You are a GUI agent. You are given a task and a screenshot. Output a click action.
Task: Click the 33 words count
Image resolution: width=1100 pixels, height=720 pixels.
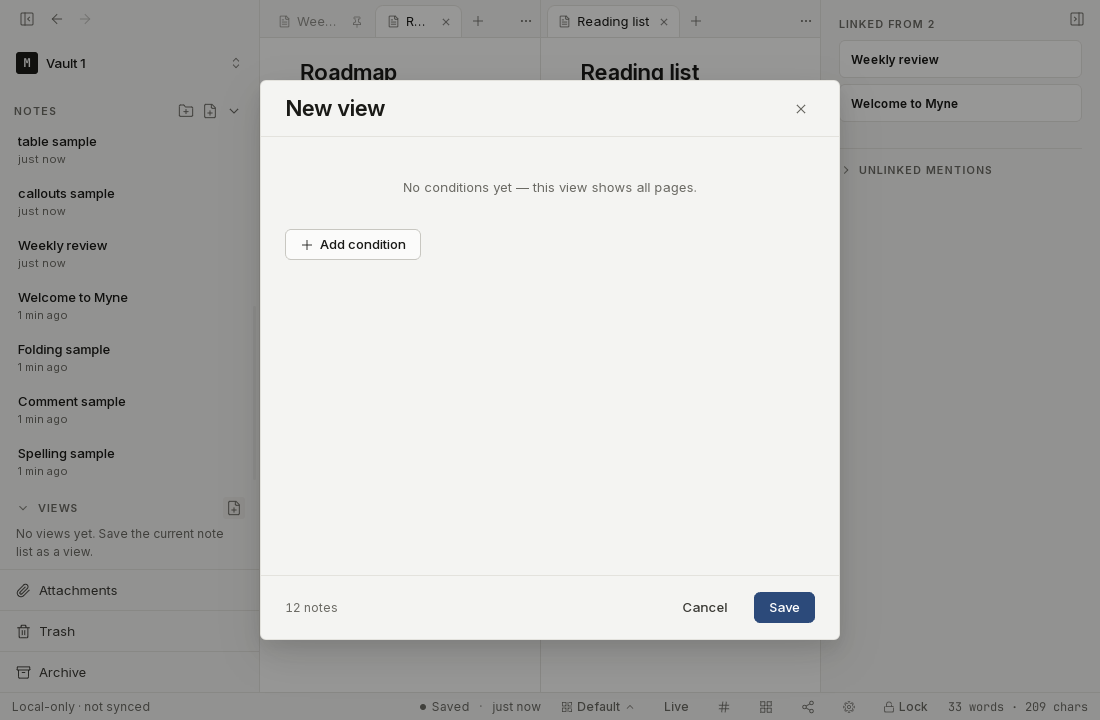point(975,707)
